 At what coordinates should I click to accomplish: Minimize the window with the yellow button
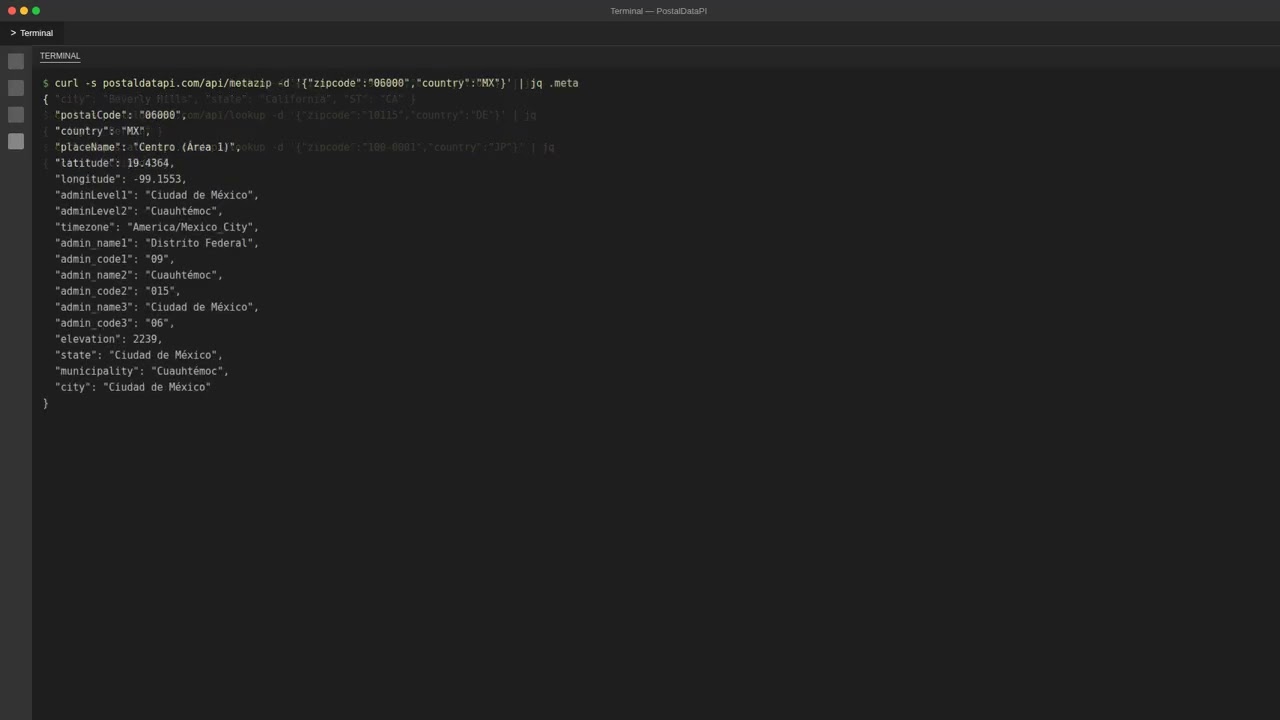[x=24, y=11]
